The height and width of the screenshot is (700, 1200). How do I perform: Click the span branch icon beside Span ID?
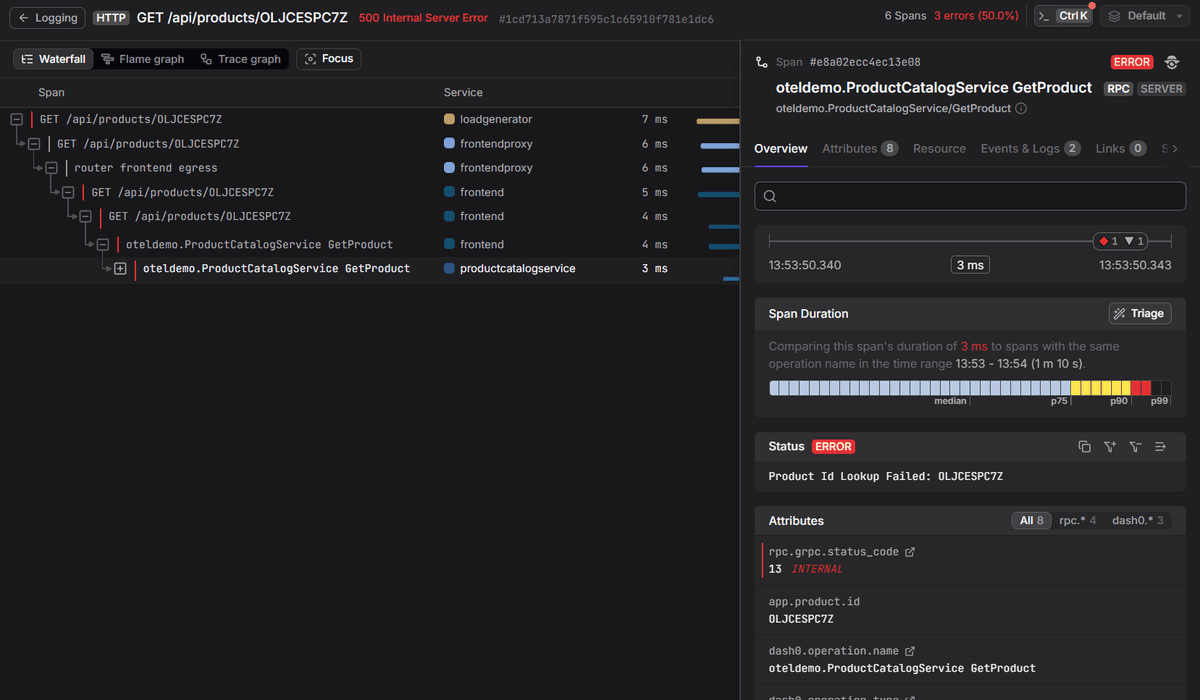click(x=762, y=62)
